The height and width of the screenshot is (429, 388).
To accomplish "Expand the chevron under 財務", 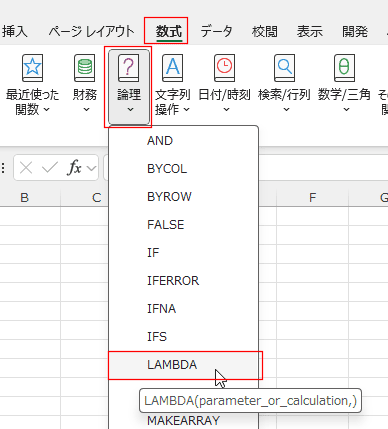I will click(86, 109).
